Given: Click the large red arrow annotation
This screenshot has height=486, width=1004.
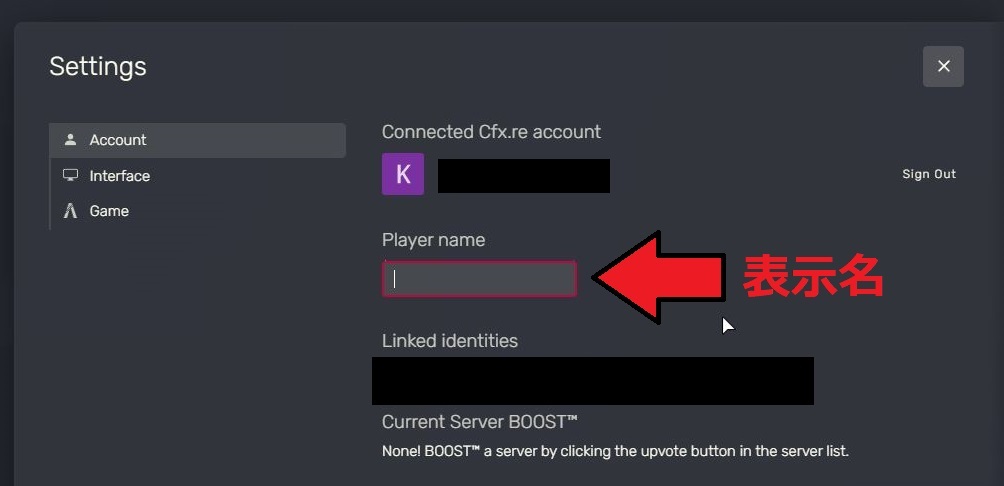Looking at the screenshot, I should pos(659,278).
